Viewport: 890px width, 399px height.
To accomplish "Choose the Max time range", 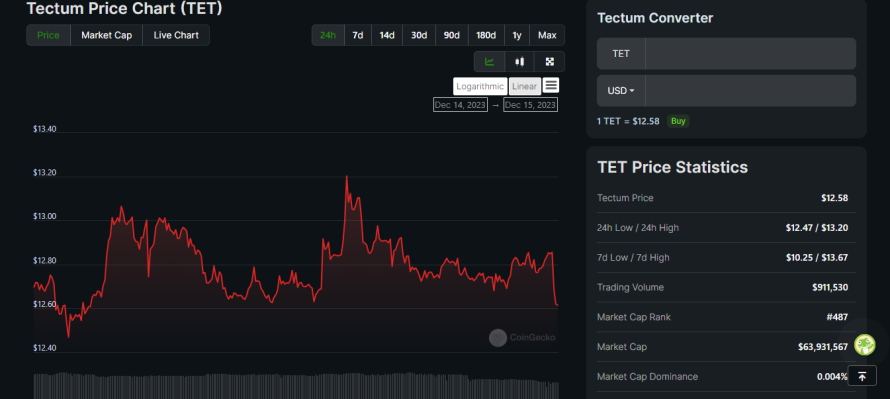I will coord(547,35).
